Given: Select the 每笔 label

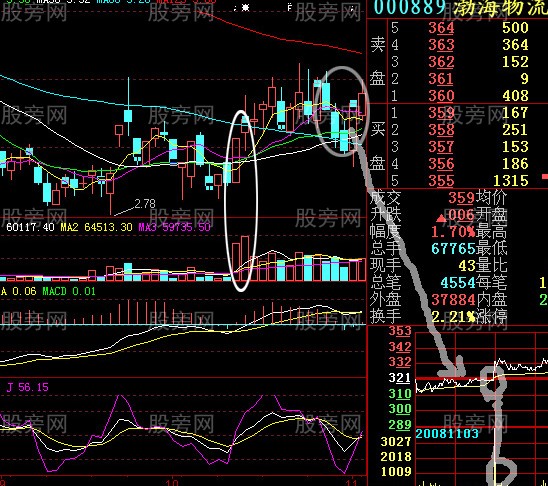Looking at the screenshot, I should coord(491,283).
